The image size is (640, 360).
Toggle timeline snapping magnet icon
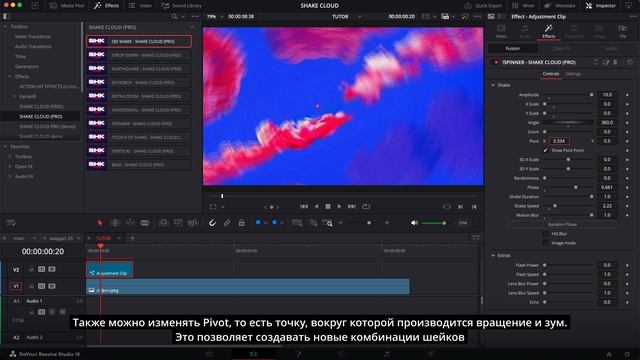point(212,223)
